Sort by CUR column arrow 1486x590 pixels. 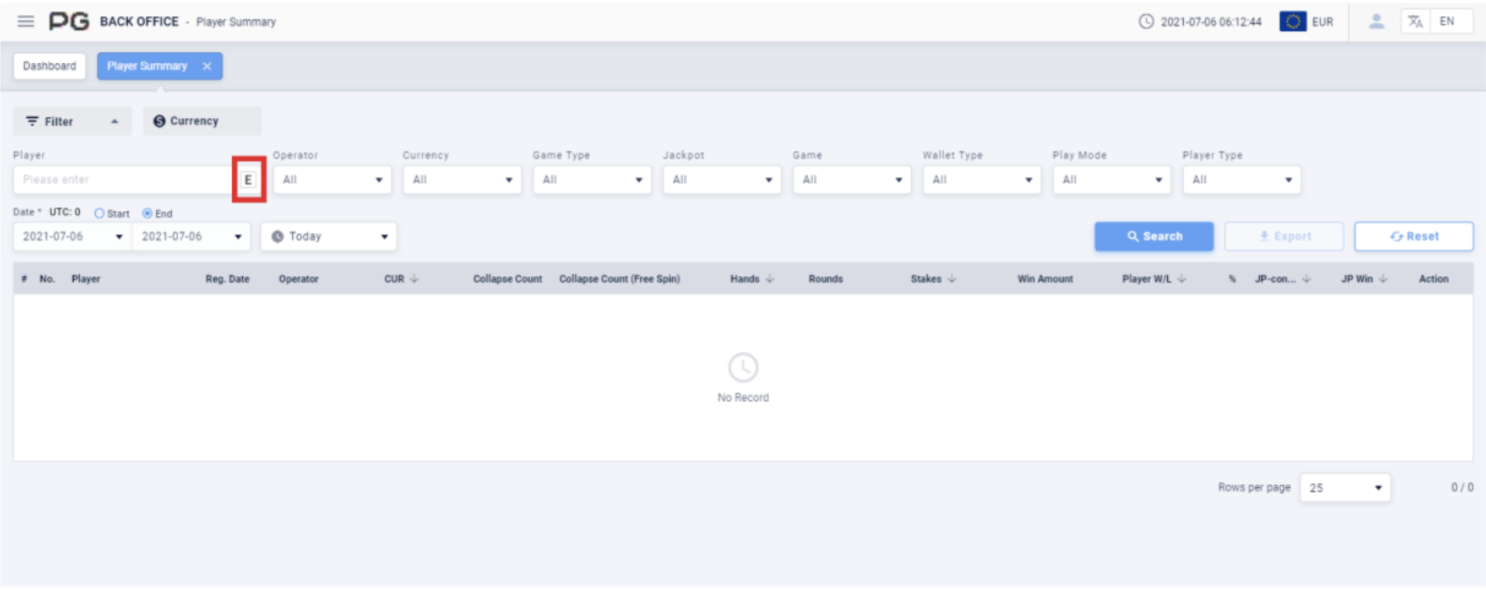(414, 279)
